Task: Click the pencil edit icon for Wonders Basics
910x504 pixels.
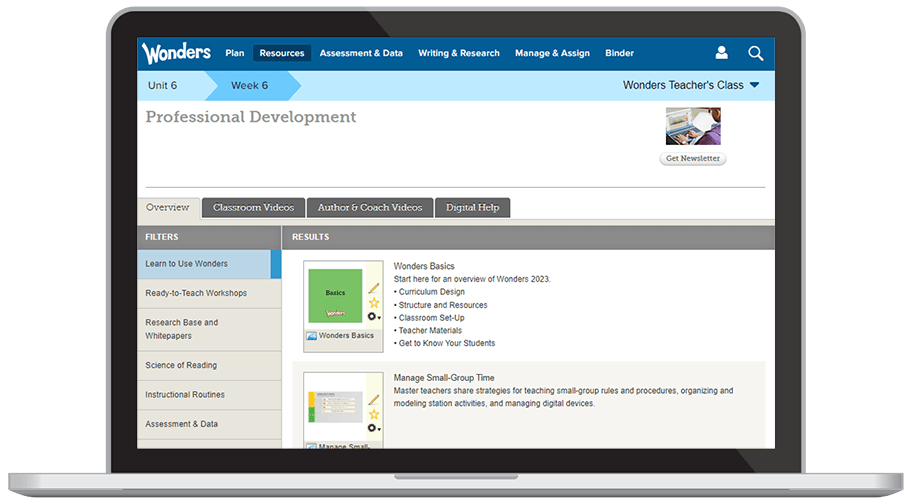Action: (374, 288)
